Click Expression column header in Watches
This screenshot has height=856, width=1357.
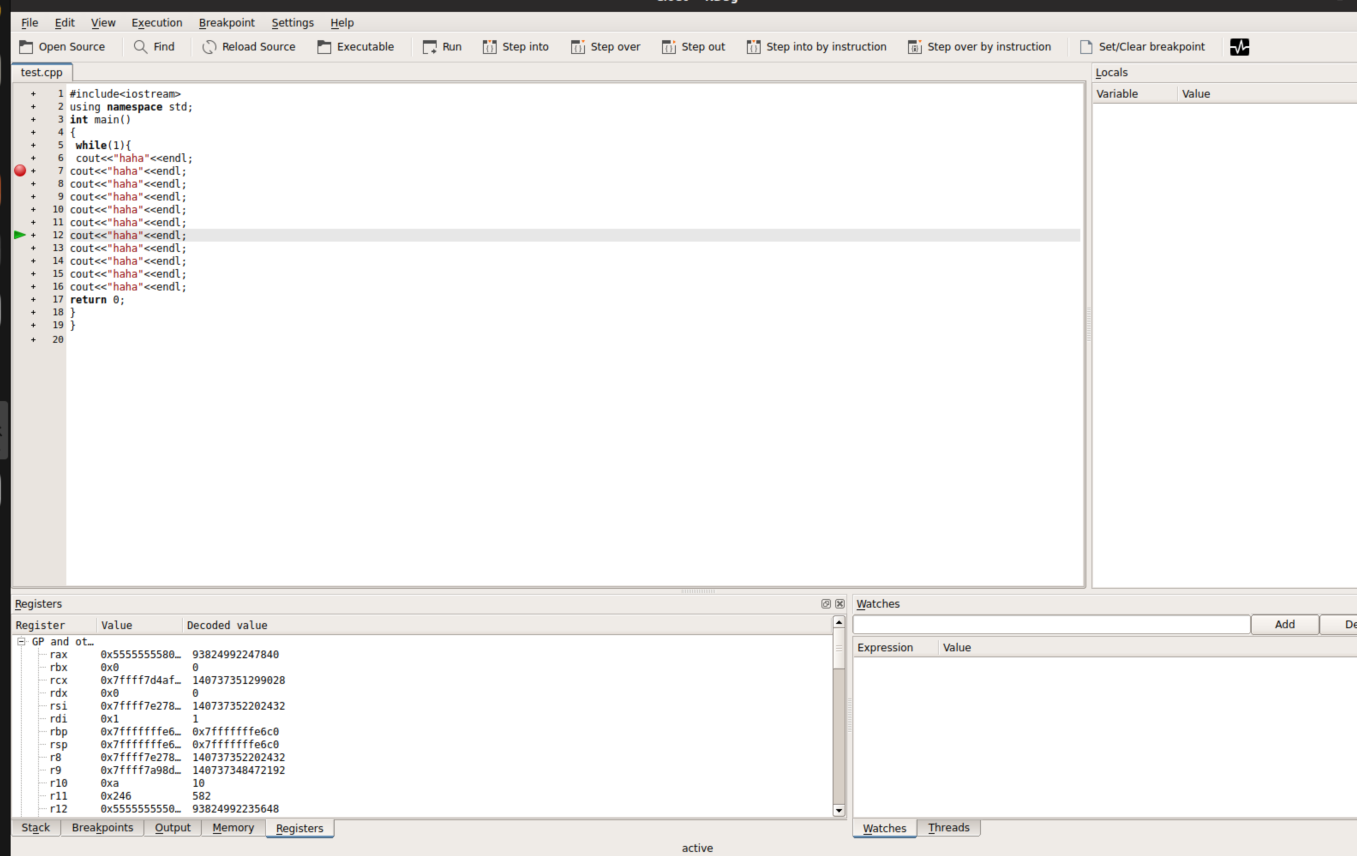click(x=896, y=648)
